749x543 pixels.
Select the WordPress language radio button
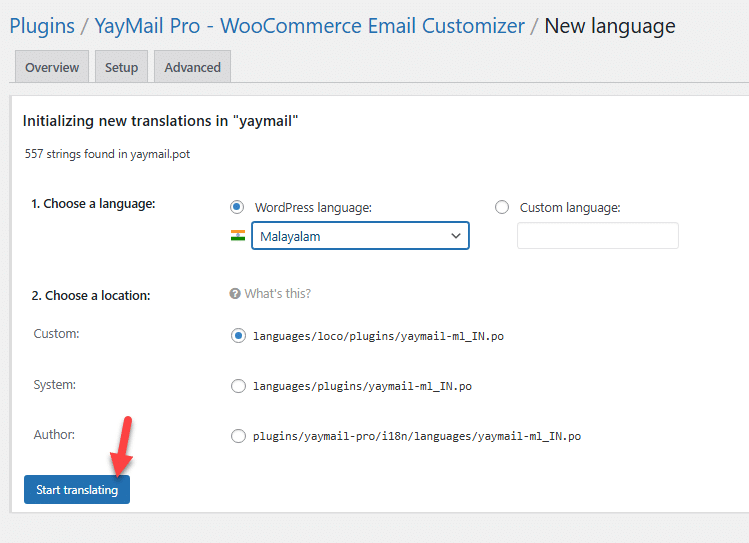[x=237, y=207]
